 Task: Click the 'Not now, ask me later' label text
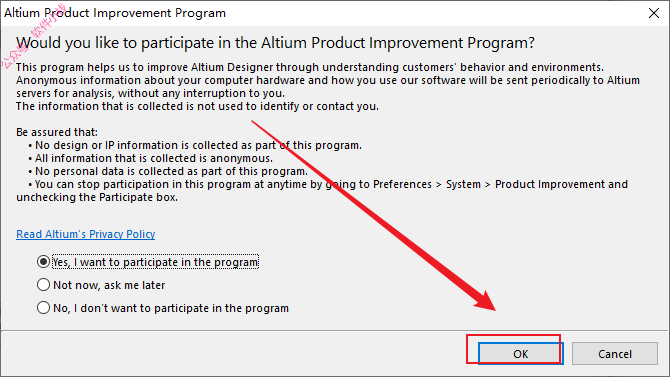pos(109,285)
